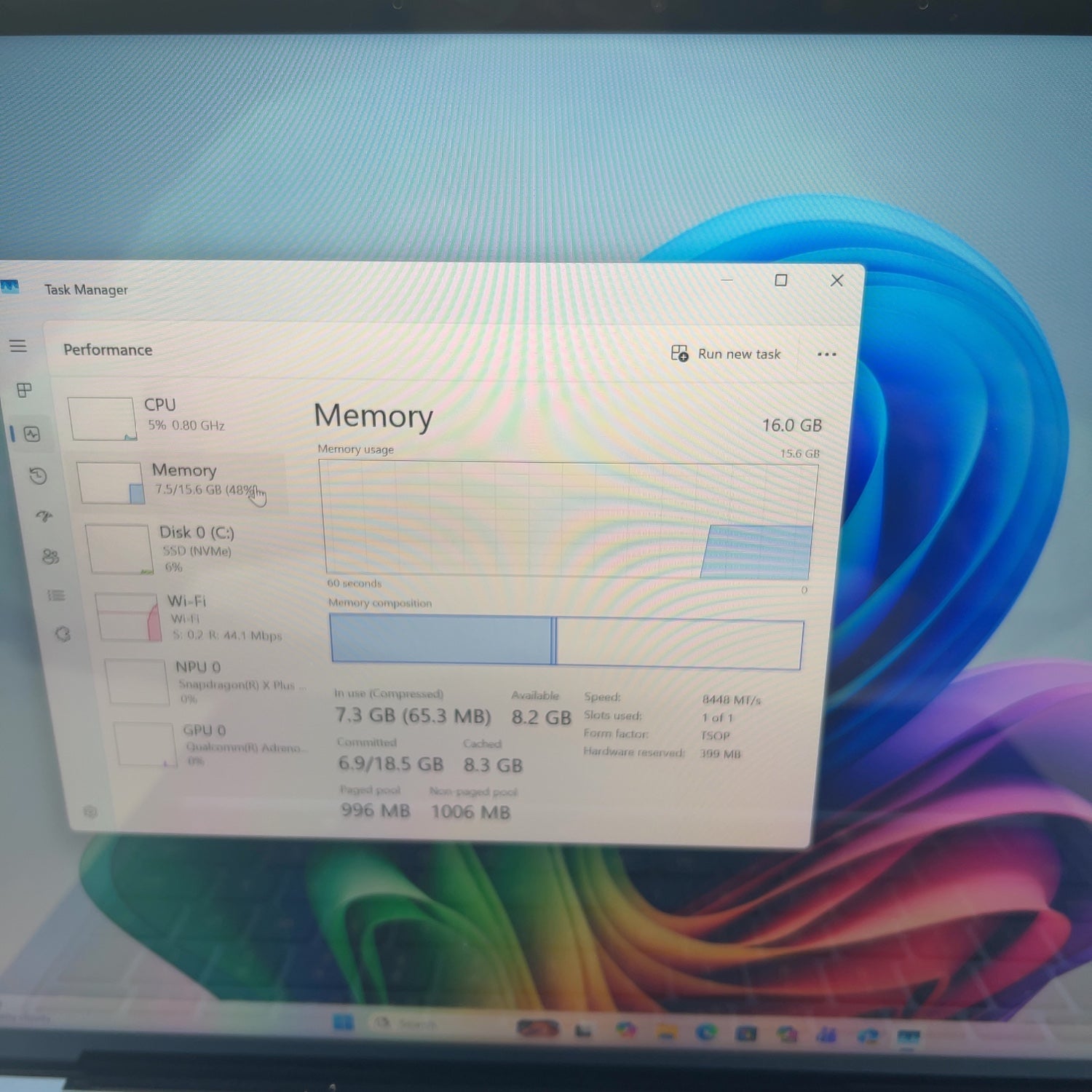This screenshot has width=1092, height=1092.
Task: Click the Task Manager title bar app icon
Action: pos(9,287)
